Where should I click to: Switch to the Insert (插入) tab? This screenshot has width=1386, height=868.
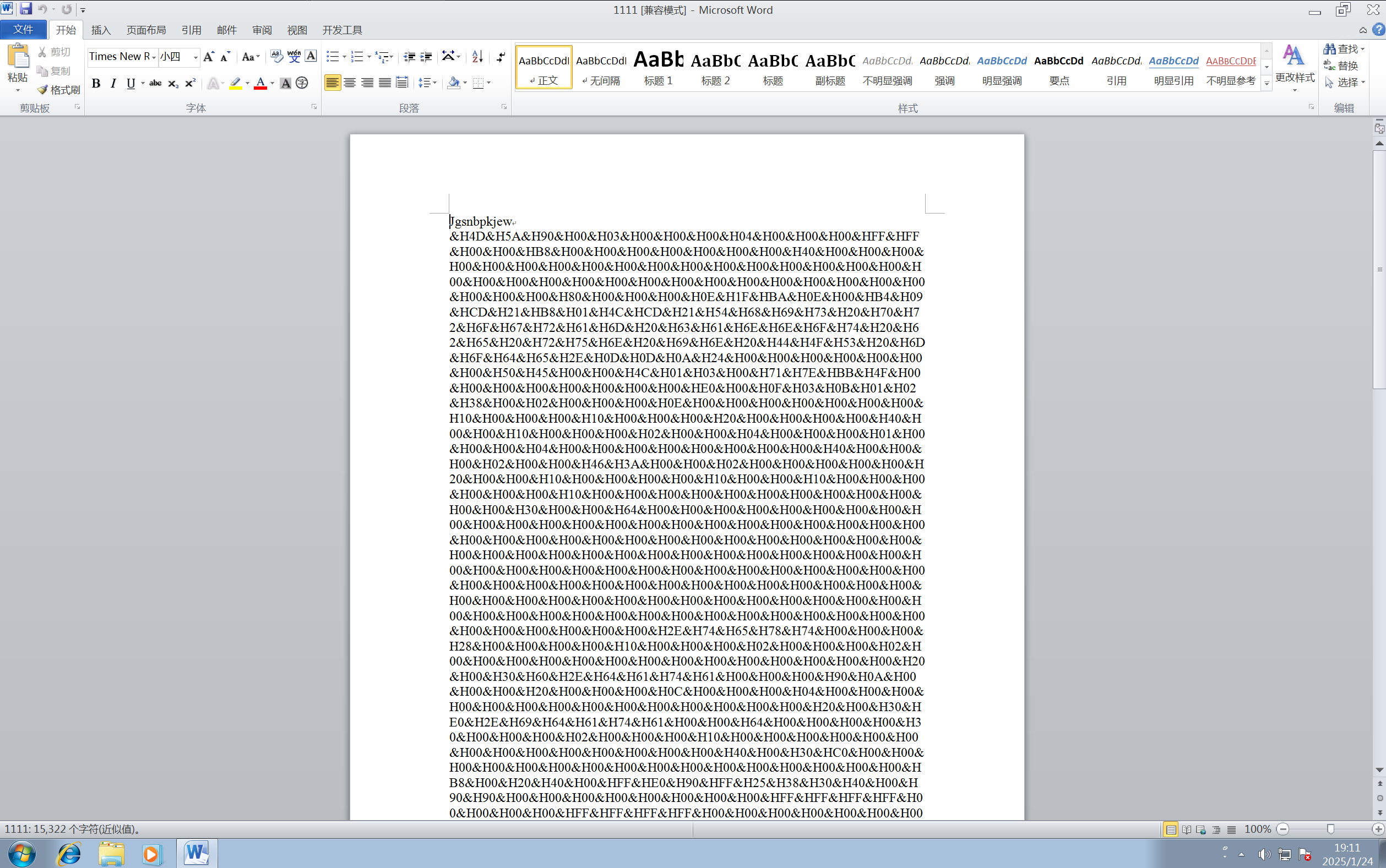click(100, 30)
